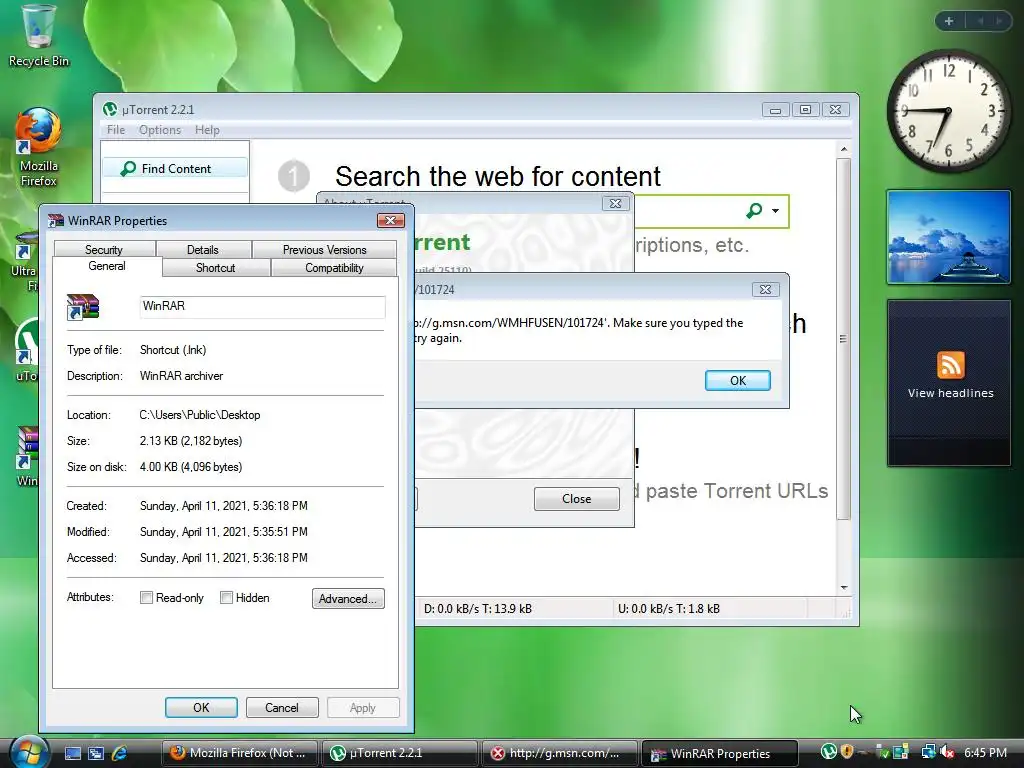Click the WinRAR file name input field
Image resolution: width=1024 pixels, height=768 pixels.
(x=263, y=306)
